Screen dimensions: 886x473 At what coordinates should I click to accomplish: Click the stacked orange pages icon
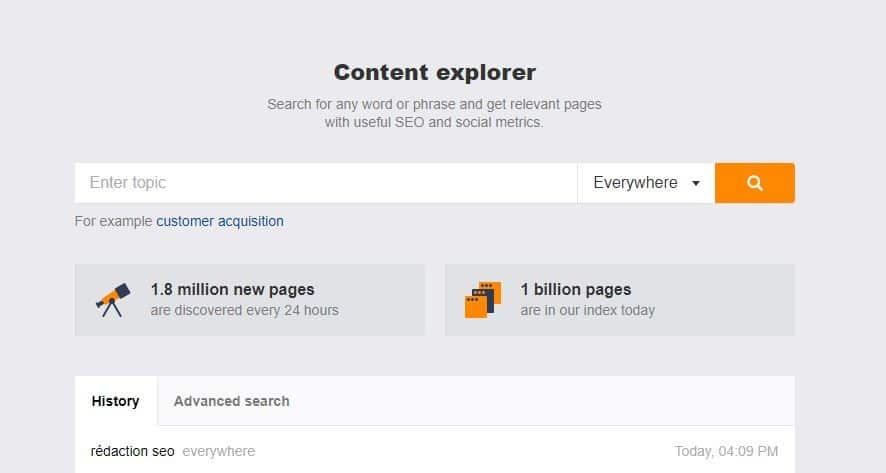pyautogui.click(x=483, y=300)
